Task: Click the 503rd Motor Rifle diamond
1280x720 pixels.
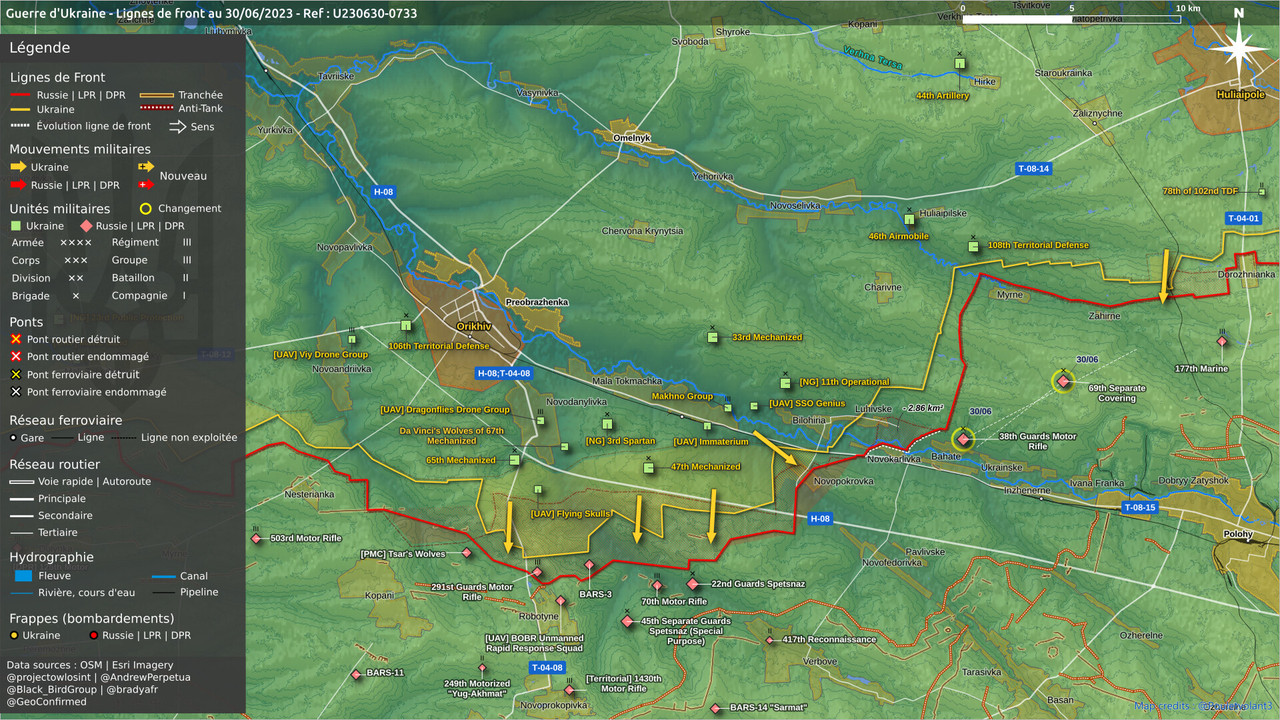Action: click(x=256, y=538)
